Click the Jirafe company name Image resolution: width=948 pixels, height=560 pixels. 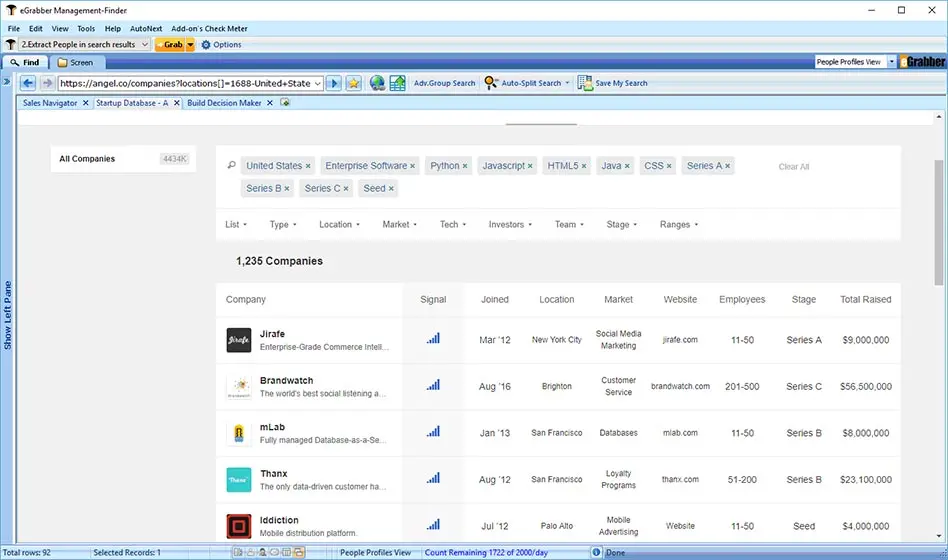click(272, 334)
